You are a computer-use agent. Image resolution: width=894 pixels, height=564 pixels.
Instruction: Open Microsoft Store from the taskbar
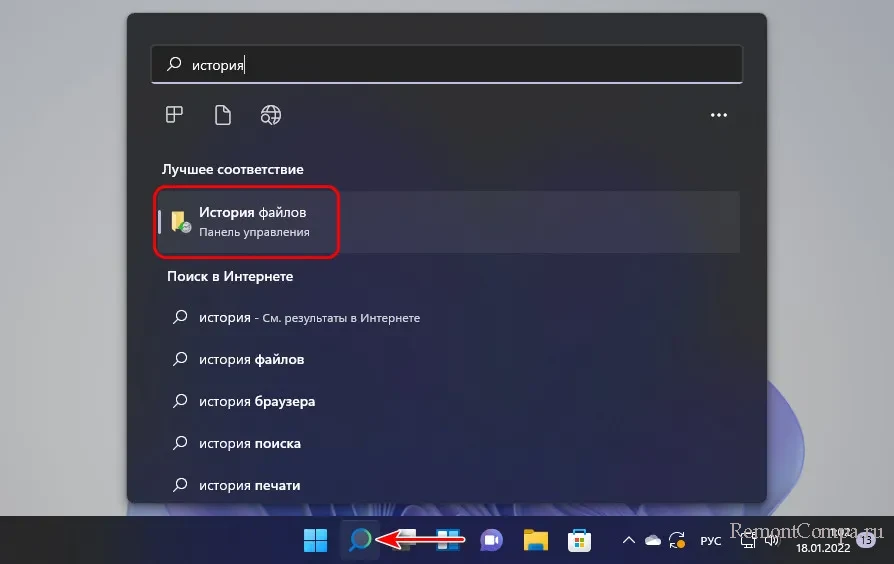(579, 540)
